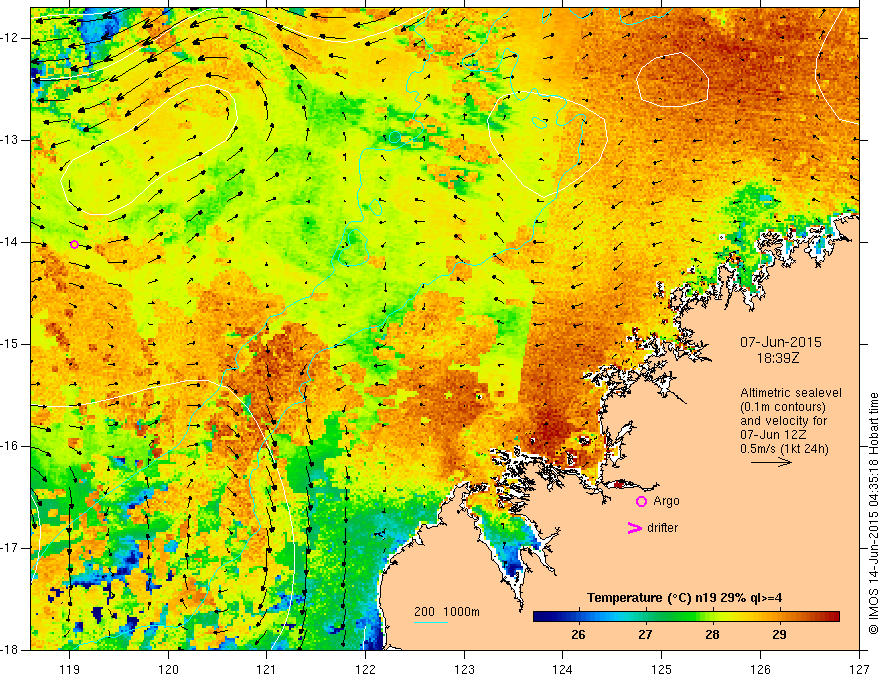Click the latitude axis label '-13'
The height and width of the screenshot is (680, 880).
(x=11, y=140)
